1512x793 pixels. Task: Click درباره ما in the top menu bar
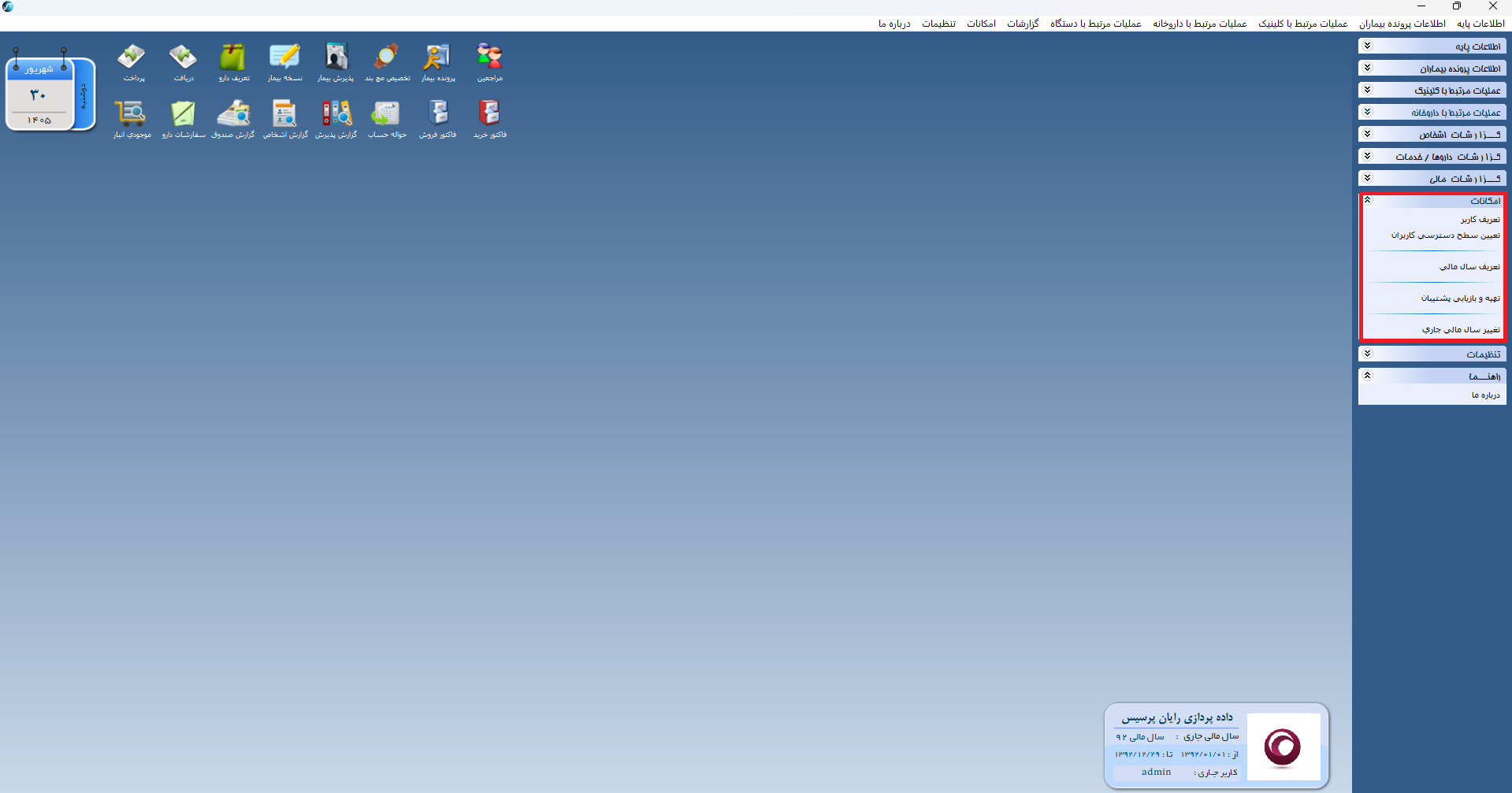[894, 24]
